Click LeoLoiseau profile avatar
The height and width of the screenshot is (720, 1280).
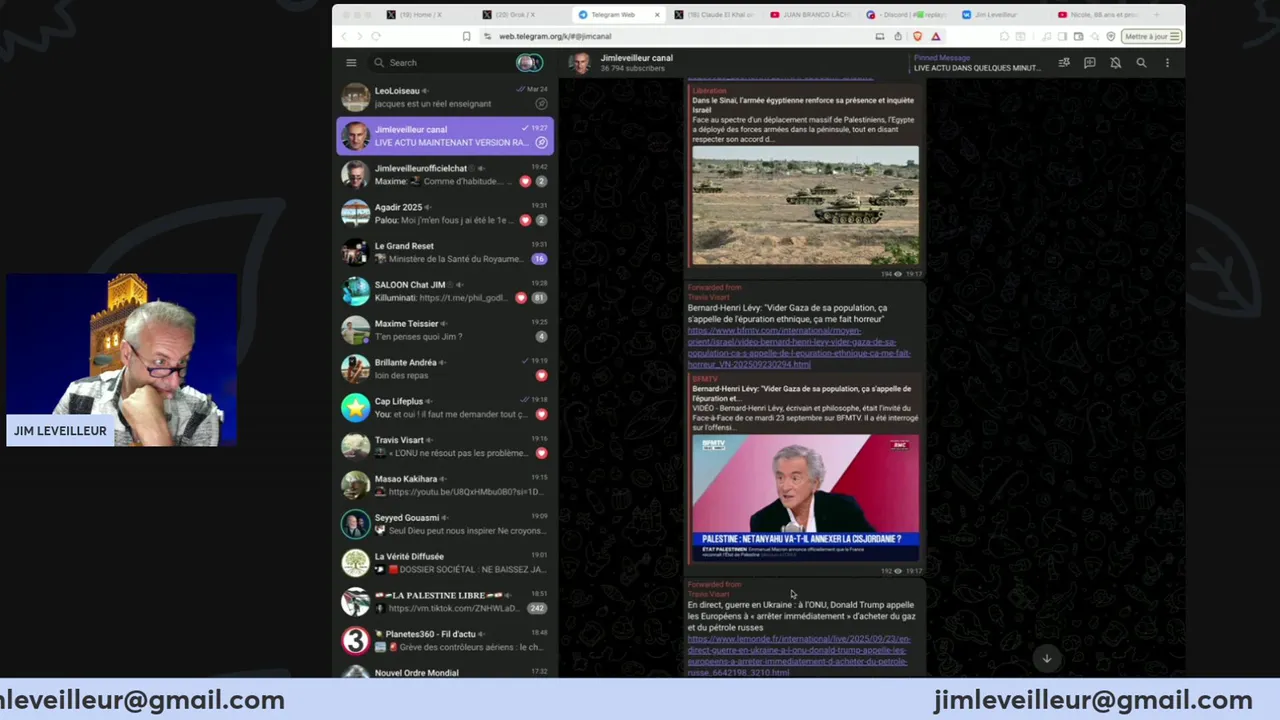click(355, 97)
